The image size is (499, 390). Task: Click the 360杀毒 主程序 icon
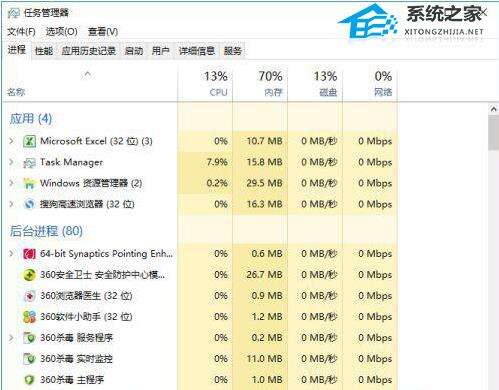29,380
